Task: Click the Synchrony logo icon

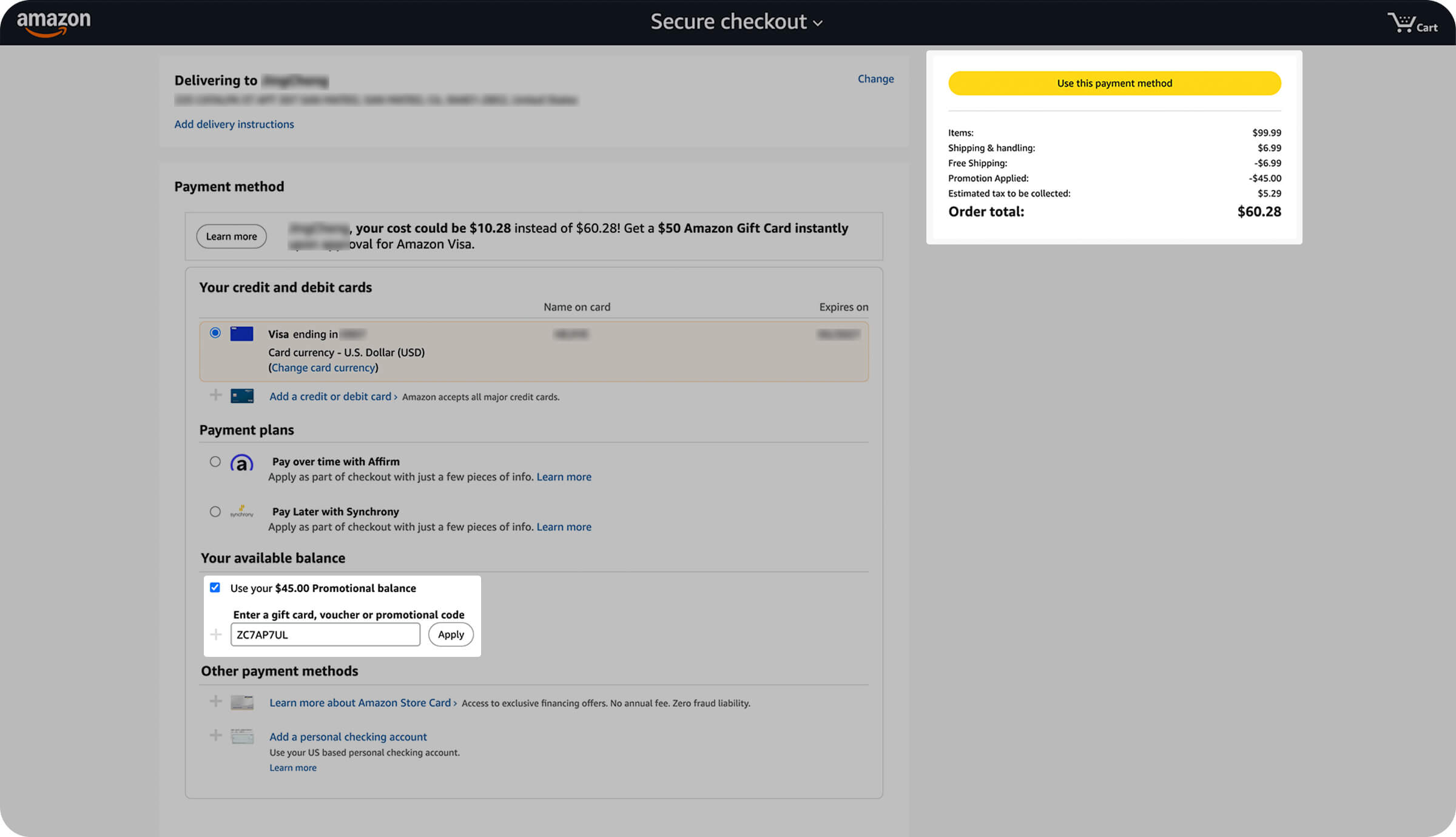Action: 241,512
